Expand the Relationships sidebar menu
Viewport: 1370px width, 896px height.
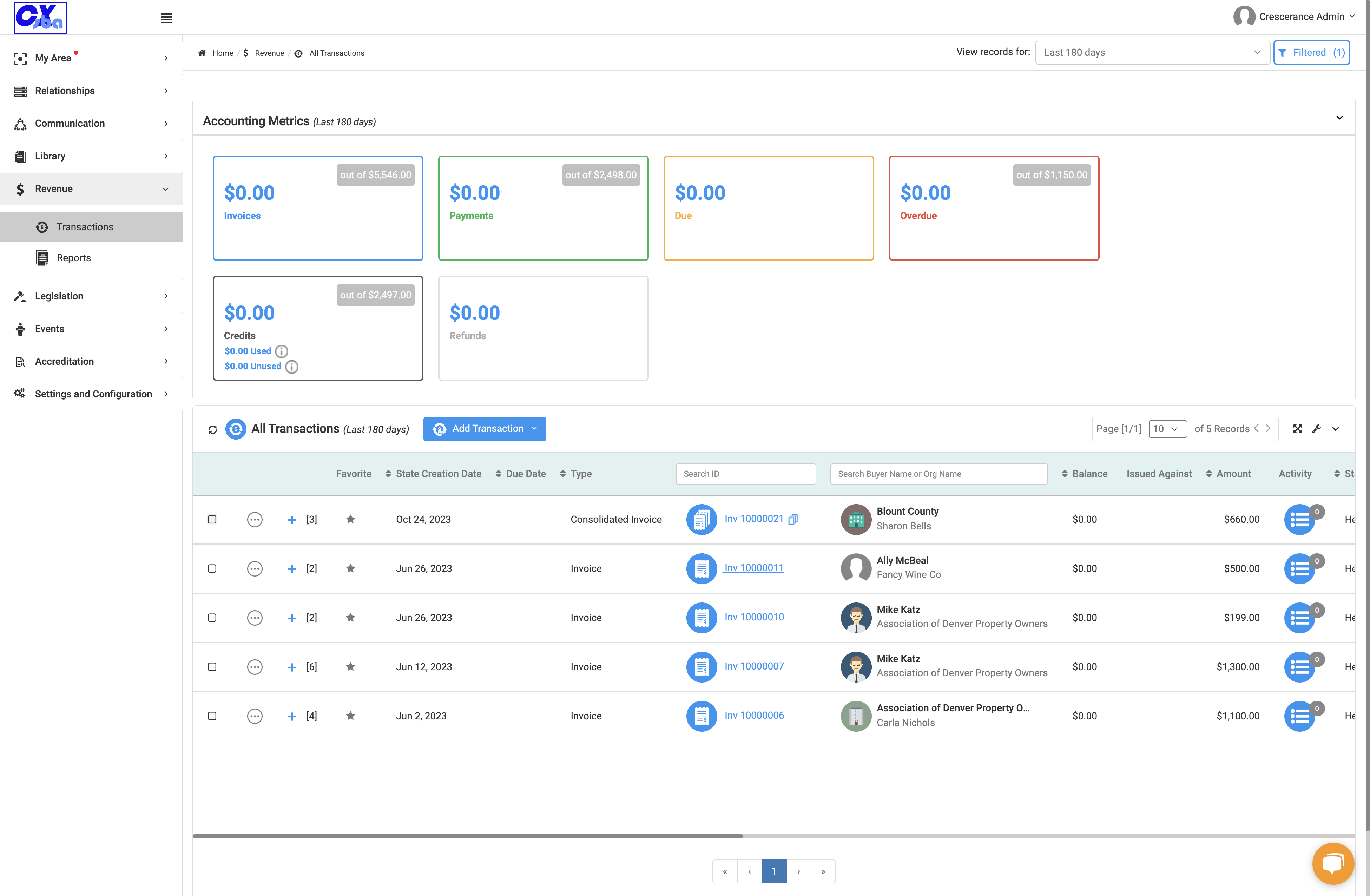91,91
